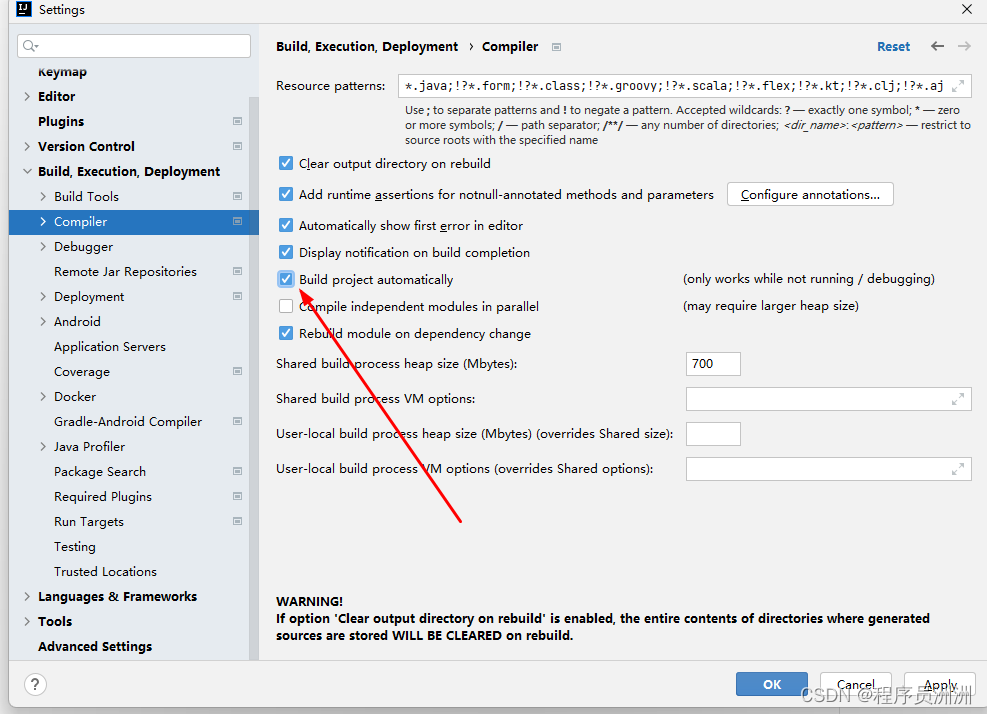Expand the Resource patterns field icon
Image resolution: width=987 pixels, height=714 pixels.
tap(958, 86)
